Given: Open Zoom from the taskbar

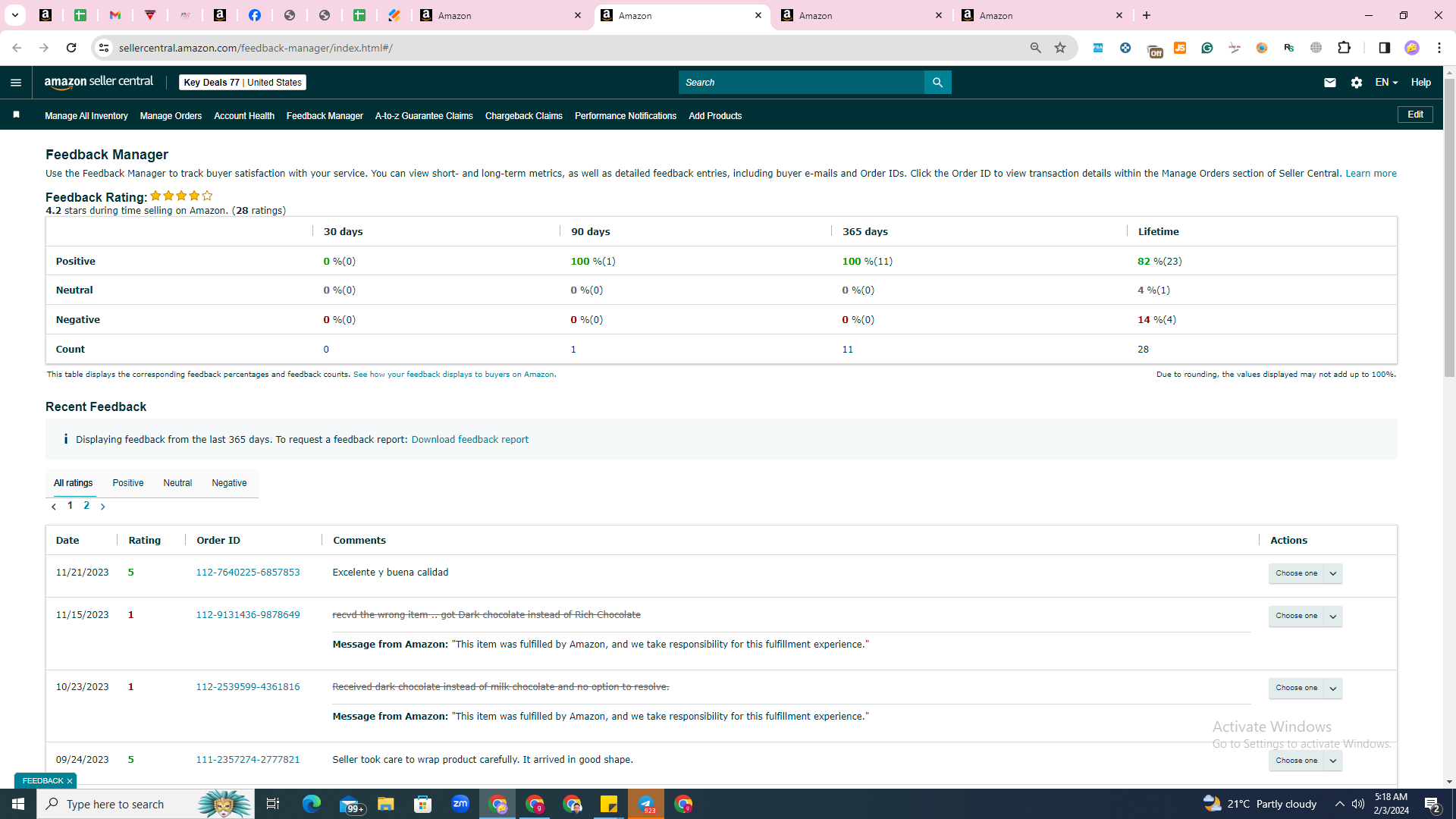Looking at the screenshot, I should (460, 804).
